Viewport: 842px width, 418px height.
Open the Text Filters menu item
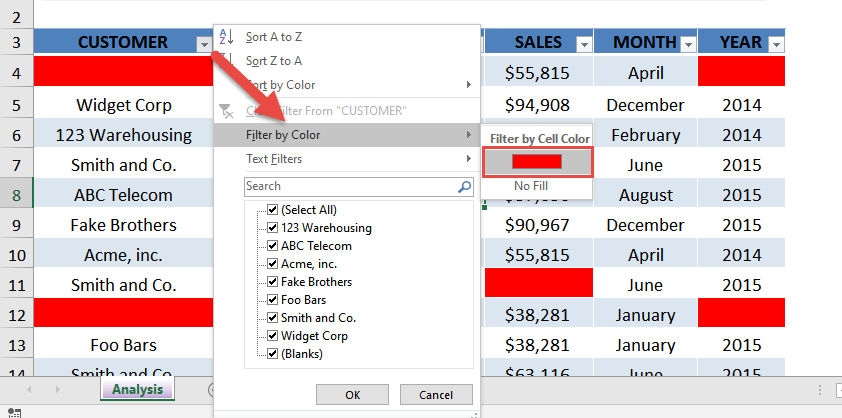tap(346, 159)
